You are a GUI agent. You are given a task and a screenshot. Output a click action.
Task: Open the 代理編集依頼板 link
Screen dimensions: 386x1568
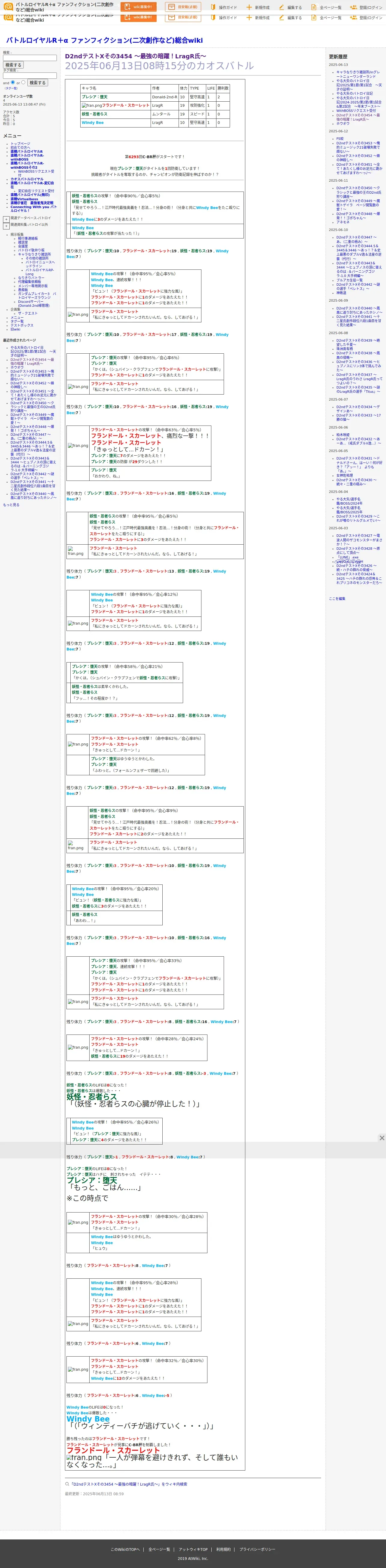pyautogui.click(x=30, y=282)
